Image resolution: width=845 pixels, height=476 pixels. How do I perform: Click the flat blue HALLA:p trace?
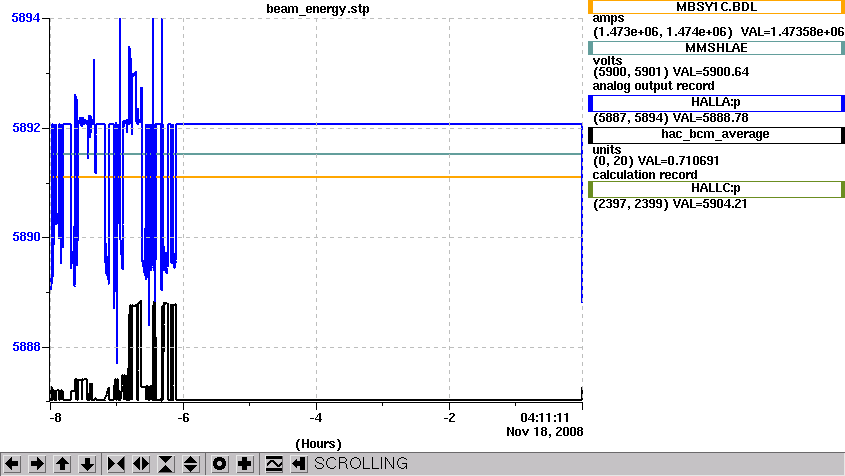[x=379, y=125]
